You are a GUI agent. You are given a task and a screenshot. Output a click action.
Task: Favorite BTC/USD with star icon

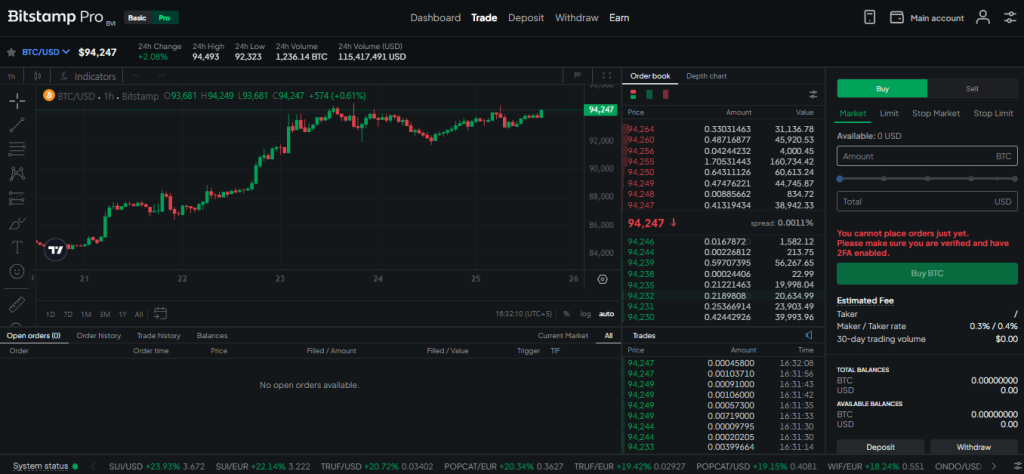pos(11,52)
